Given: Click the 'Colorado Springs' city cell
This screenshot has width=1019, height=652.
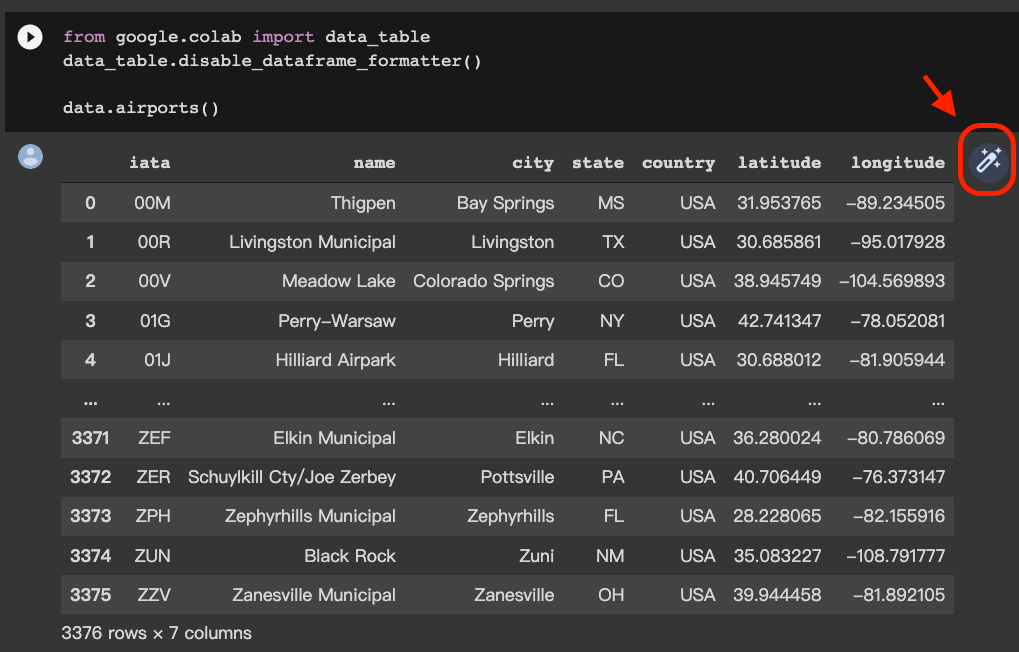Looking at the screenshot, I should point(483,281).
